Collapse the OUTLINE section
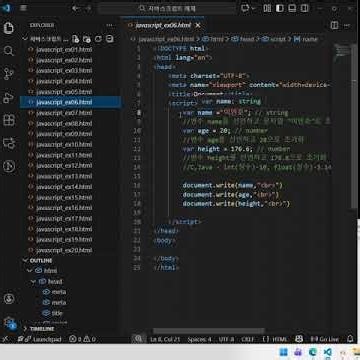Viewport: 360px width, 360px height. [x=25, y=260]
